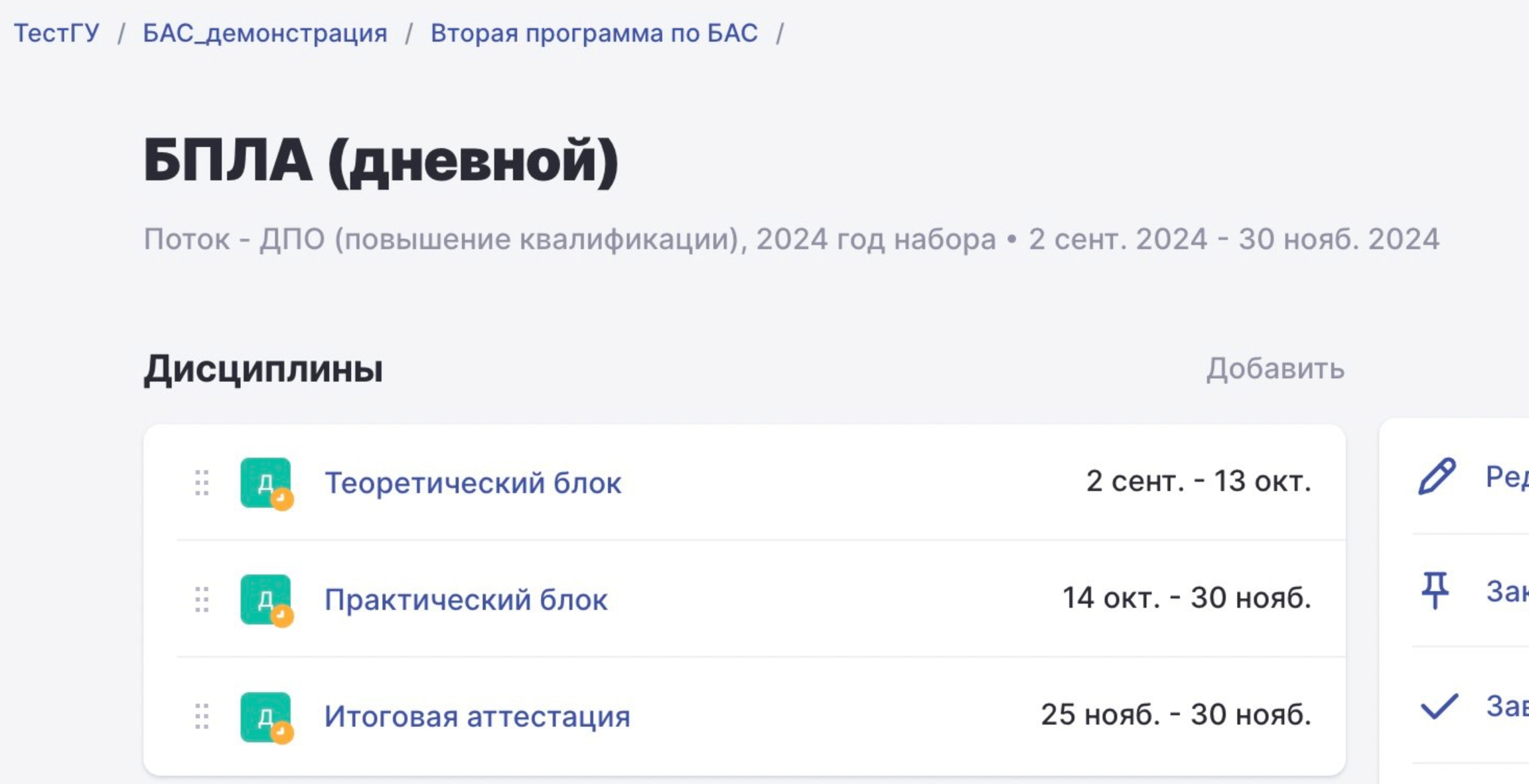Click the БПЛА (дневной) page title
The width and height of the screenshot is (1529, 784).
pos(381,161)
